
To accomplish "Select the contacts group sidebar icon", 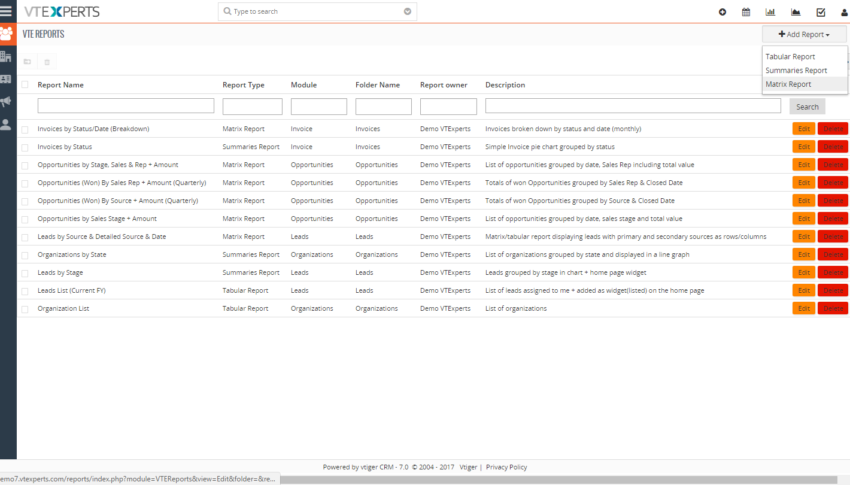I will point(7,34).
